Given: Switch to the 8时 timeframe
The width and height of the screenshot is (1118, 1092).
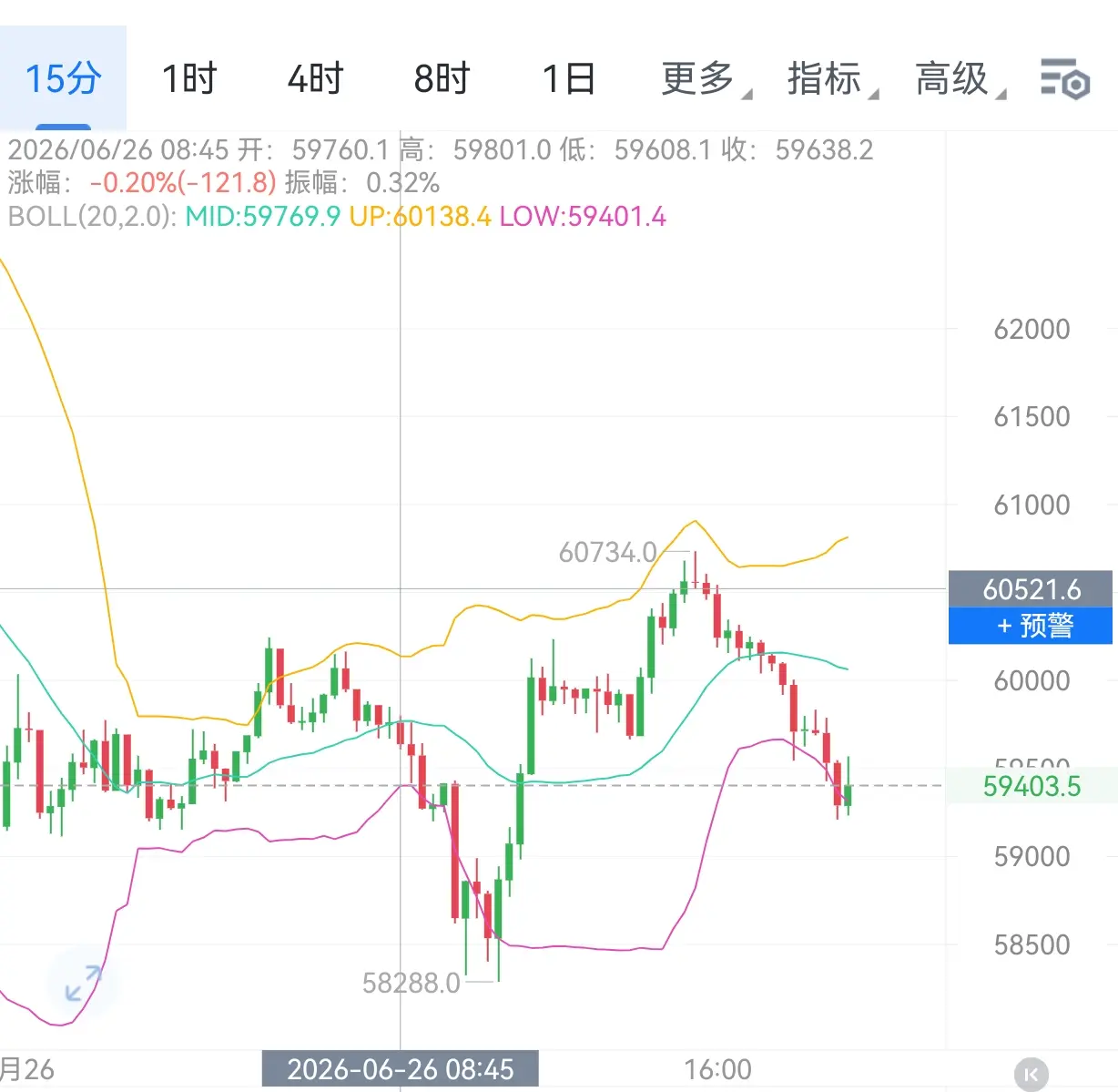Looking at the screenshot, I should pos(442,78).
